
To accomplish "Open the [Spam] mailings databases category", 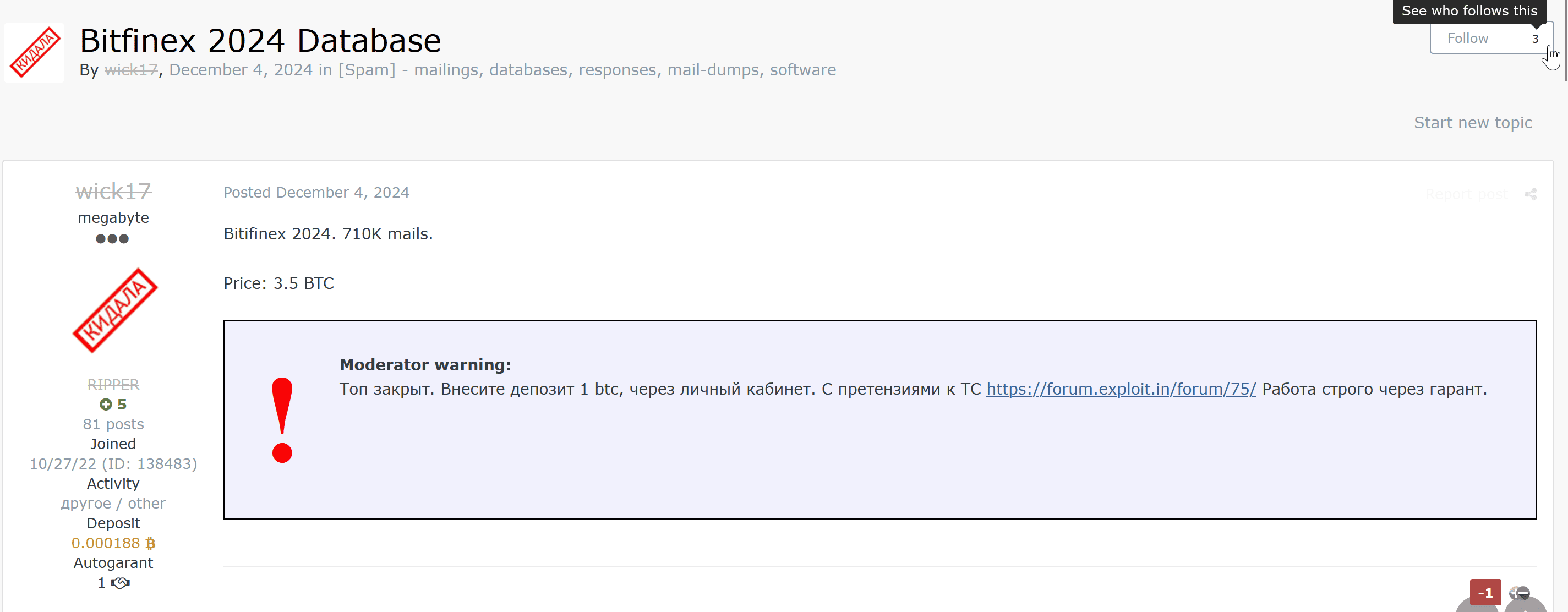I will pos(587,70).
